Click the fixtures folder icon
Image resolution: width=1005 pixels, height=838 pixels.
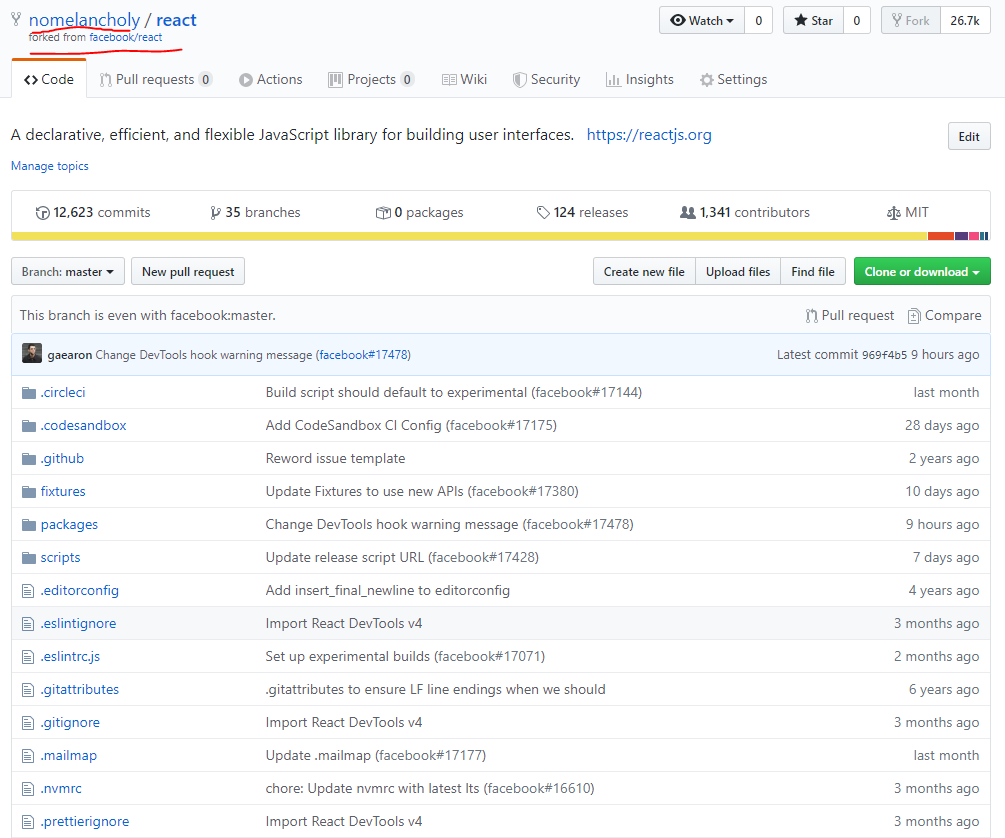[29, 492]
